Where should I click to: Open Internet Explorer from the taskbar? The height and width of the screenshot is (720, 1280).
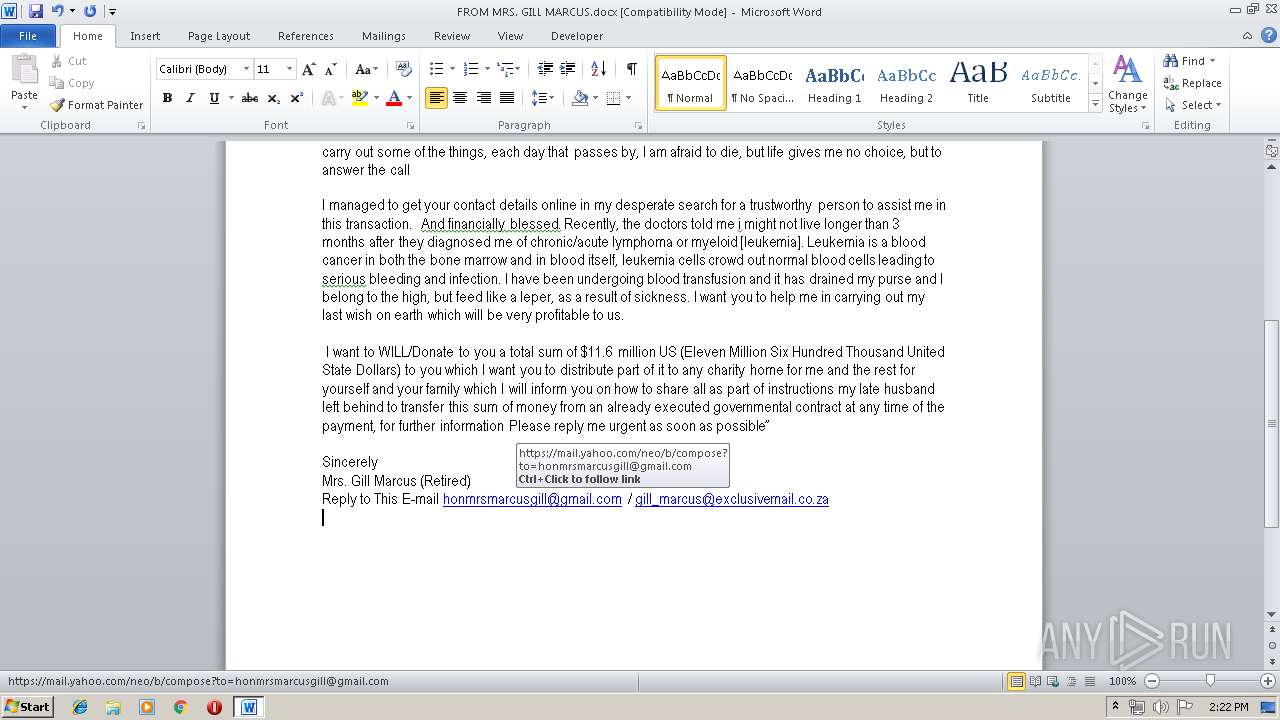pos(80,707)
